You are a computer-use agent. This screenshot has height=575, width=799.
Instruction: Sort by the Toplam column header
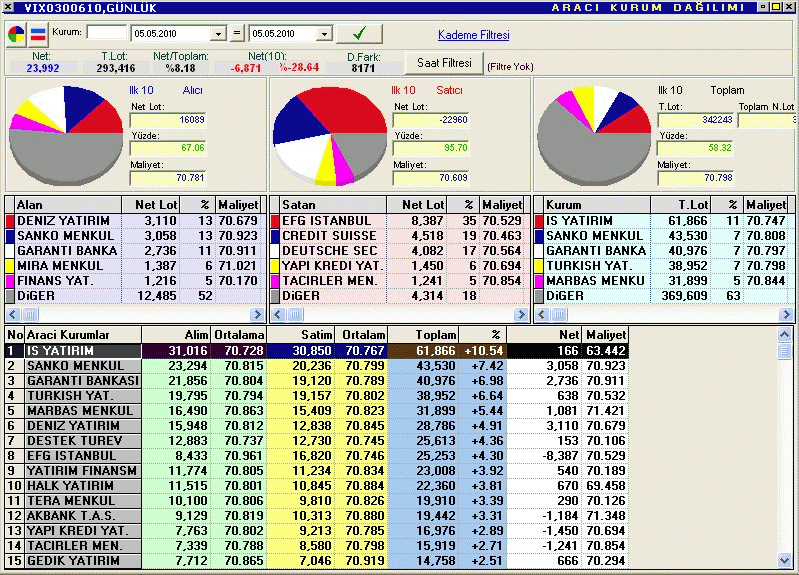coord(423,335)
